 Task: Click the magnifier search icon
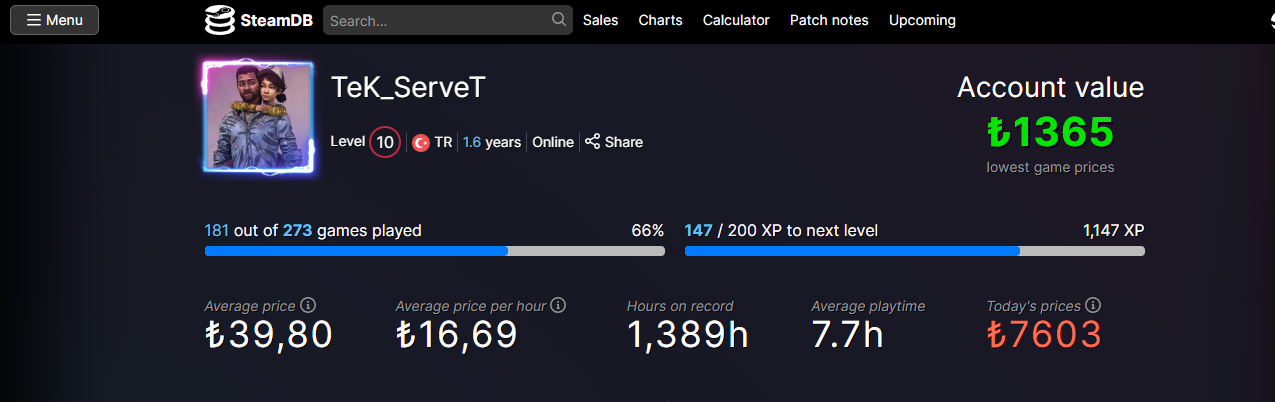pyautogui.click(x=559, y=20)
